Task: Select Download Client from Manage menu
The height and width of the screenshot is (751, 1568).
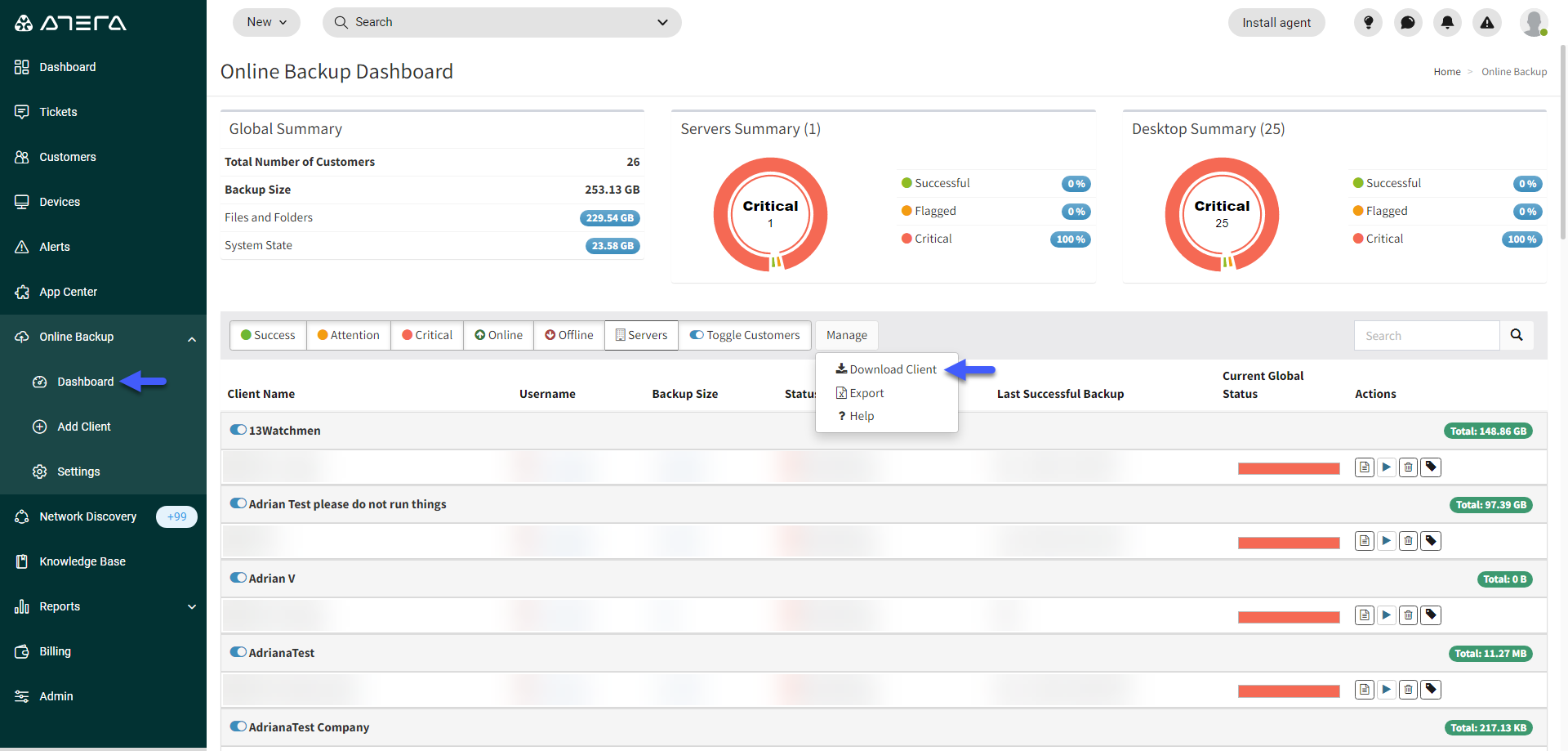Action: pos(886,369)
